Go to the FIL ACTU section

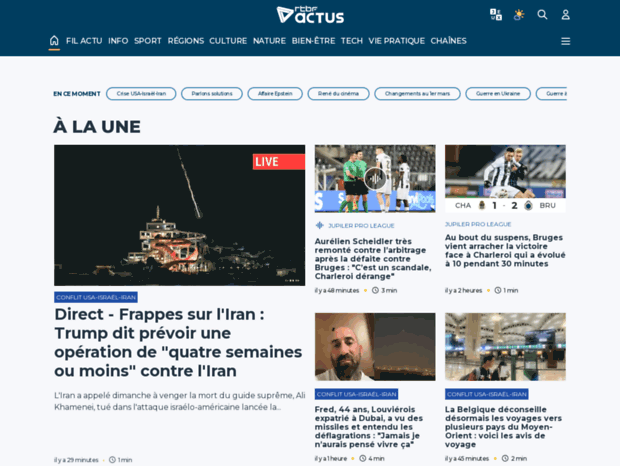(x=84, y=41)
